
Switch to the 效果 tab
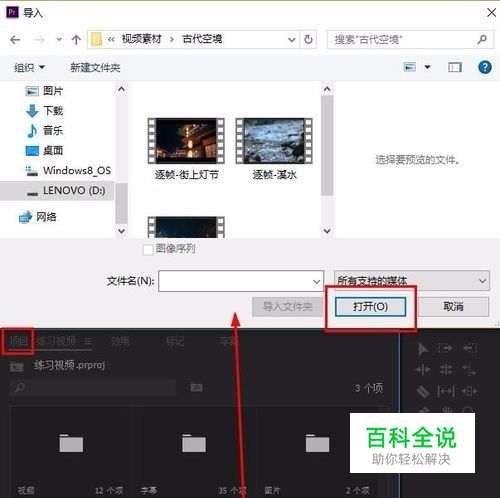click(x=120, y=341)
